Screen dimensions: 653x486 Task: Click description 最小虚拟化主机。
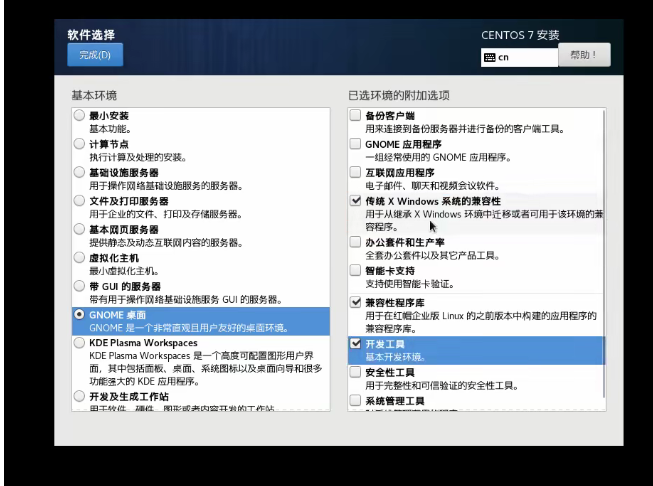coord(124,271)
